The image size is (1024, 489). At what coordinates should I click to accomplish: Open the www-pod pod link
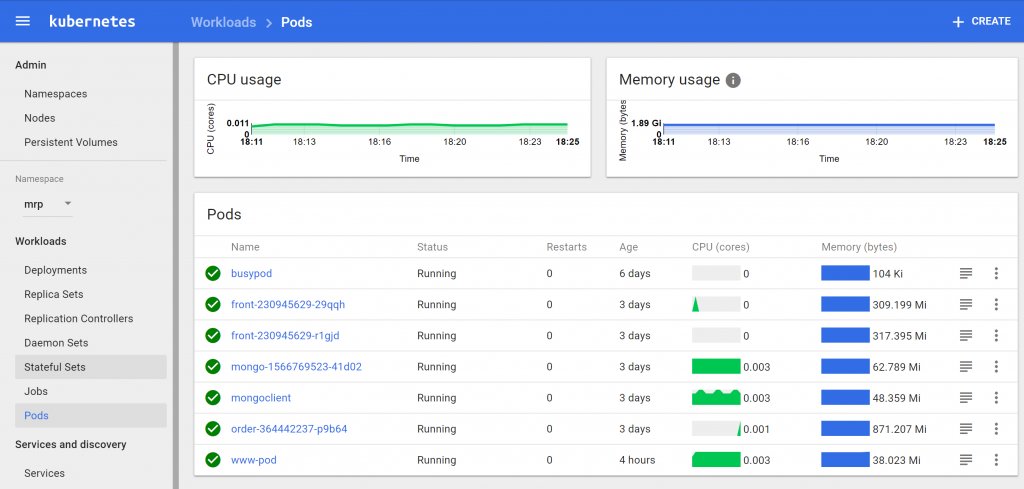click(x=254, y=460)
